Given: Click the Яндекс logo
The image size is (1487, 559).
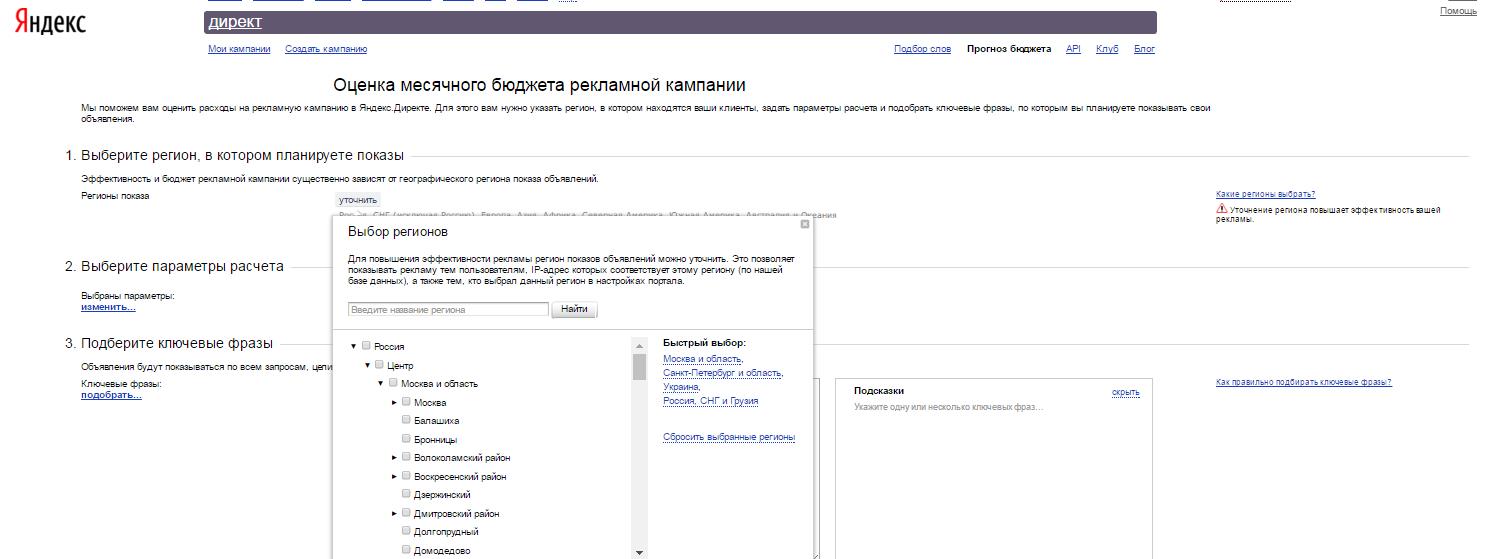Looking at the screenshot, I should coord(50,24).
